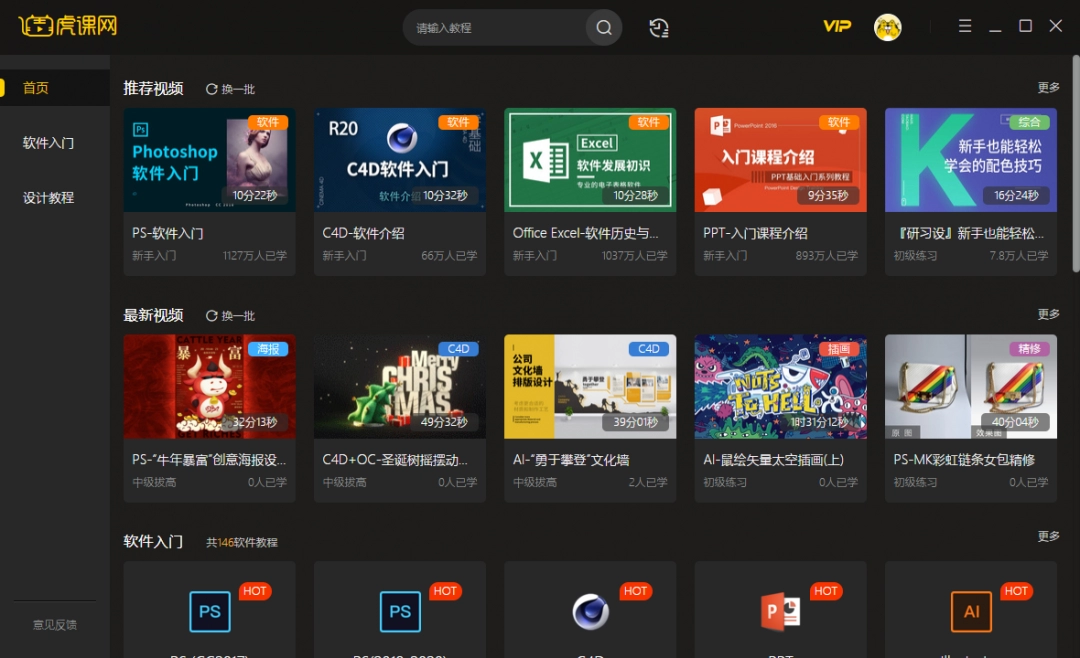Click the PPT-入门课程介绍 video title

point(756,234)
